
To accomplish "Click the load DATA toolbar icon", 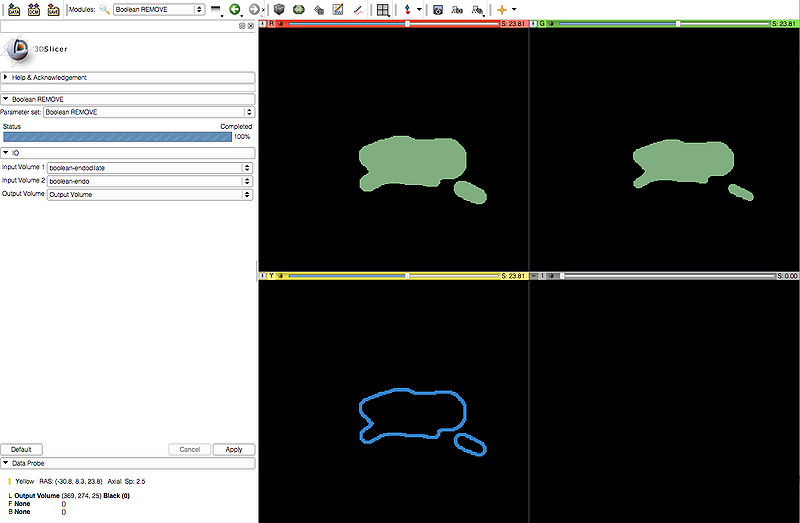I will 13,9.
